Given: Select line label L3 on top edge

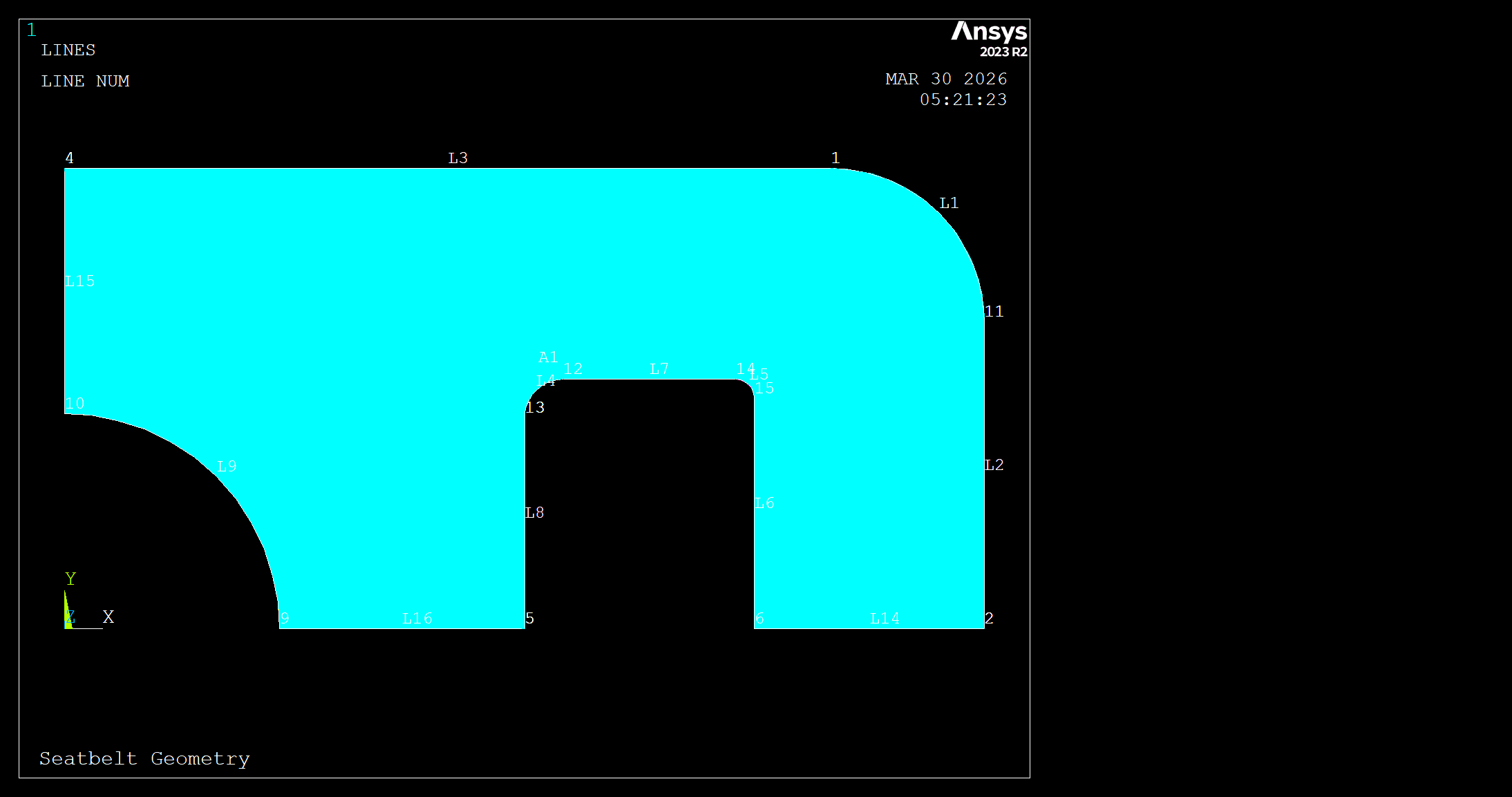Looking at the screenshot, I should (457, 158).
